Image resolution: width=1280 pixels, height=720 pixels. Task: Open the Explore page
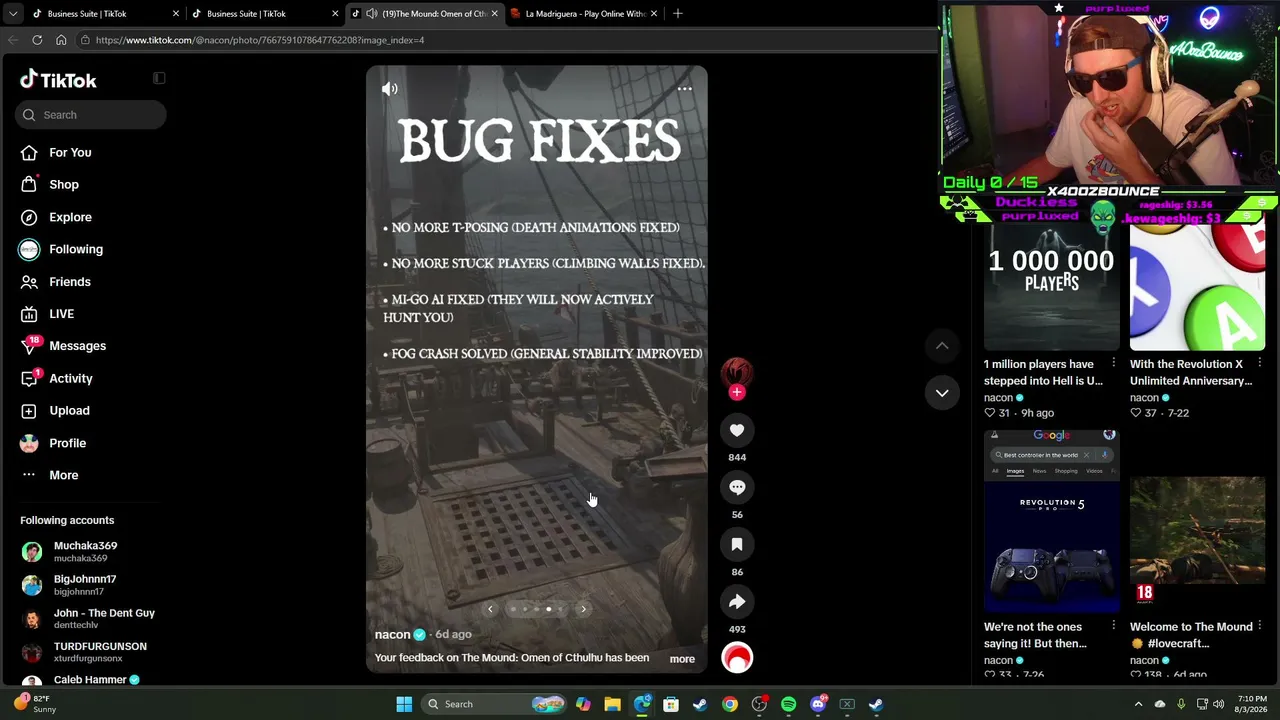coord(70,217)
